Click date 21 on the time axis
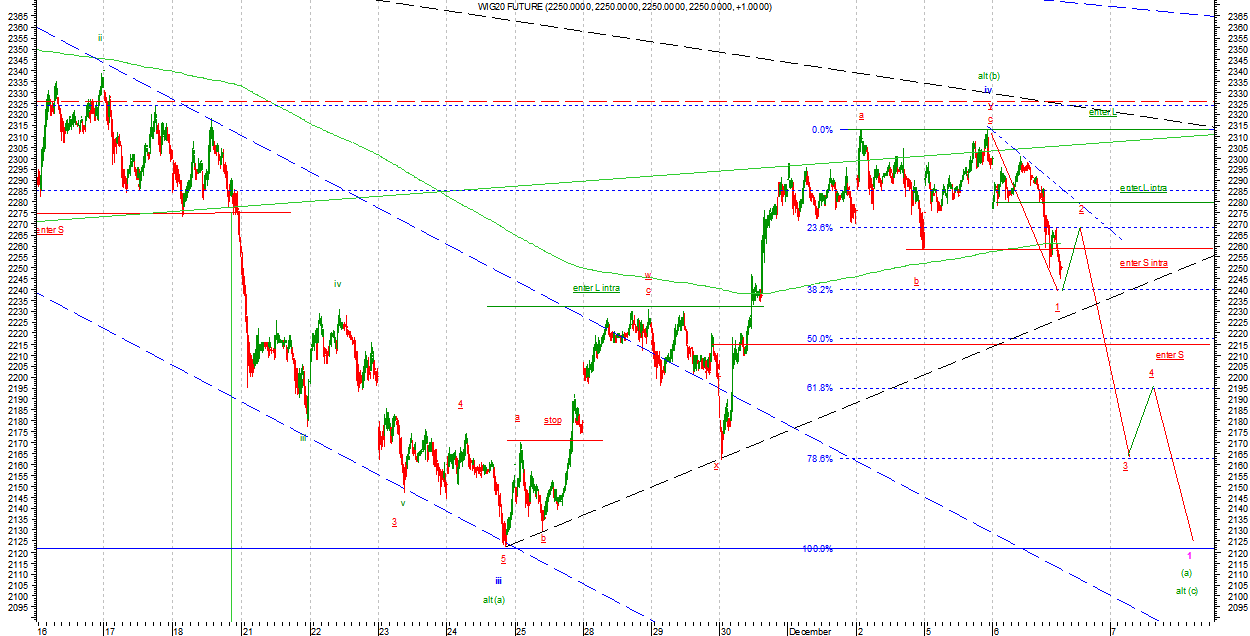The width and height of the screenshot is (1250, 636). [x=246, y=631]
